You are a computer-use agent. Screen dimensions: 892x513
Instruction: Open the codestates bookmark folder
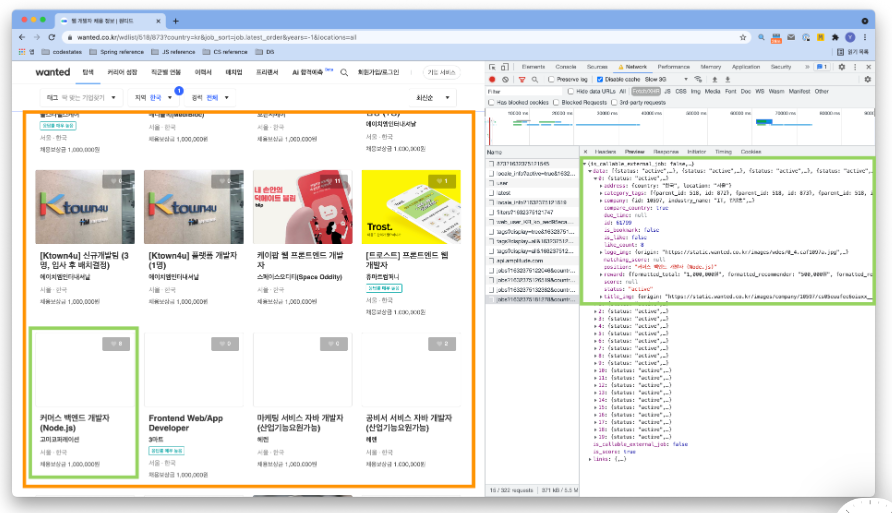coord(62,52)
